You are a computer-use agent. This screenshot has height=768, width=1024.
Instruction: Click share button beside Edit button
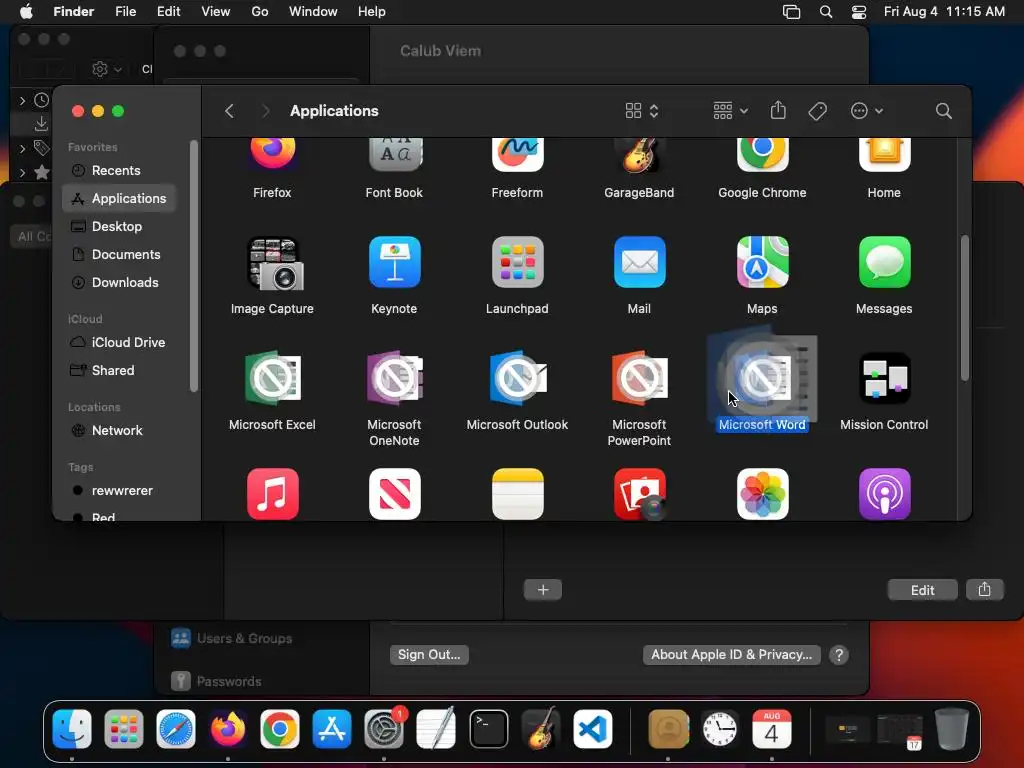[x=984, y=590]
